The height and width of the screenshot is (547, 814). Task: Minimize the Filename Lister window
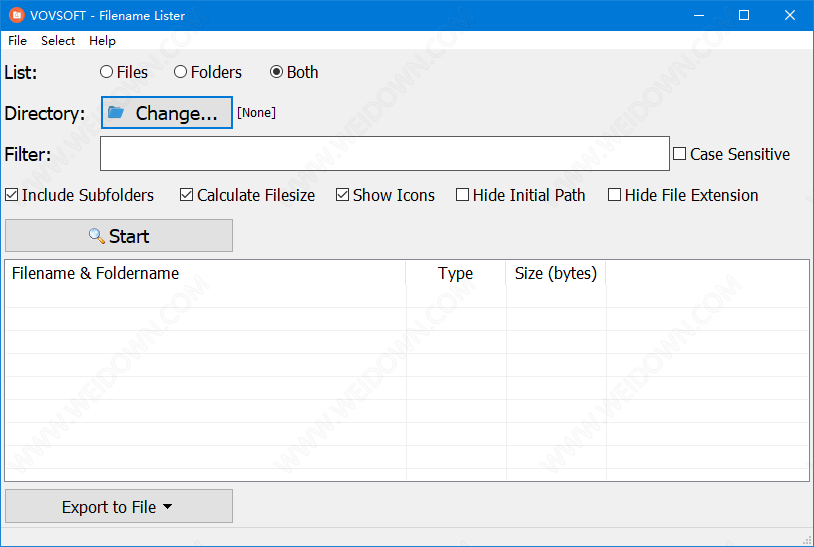coord(699,15)
